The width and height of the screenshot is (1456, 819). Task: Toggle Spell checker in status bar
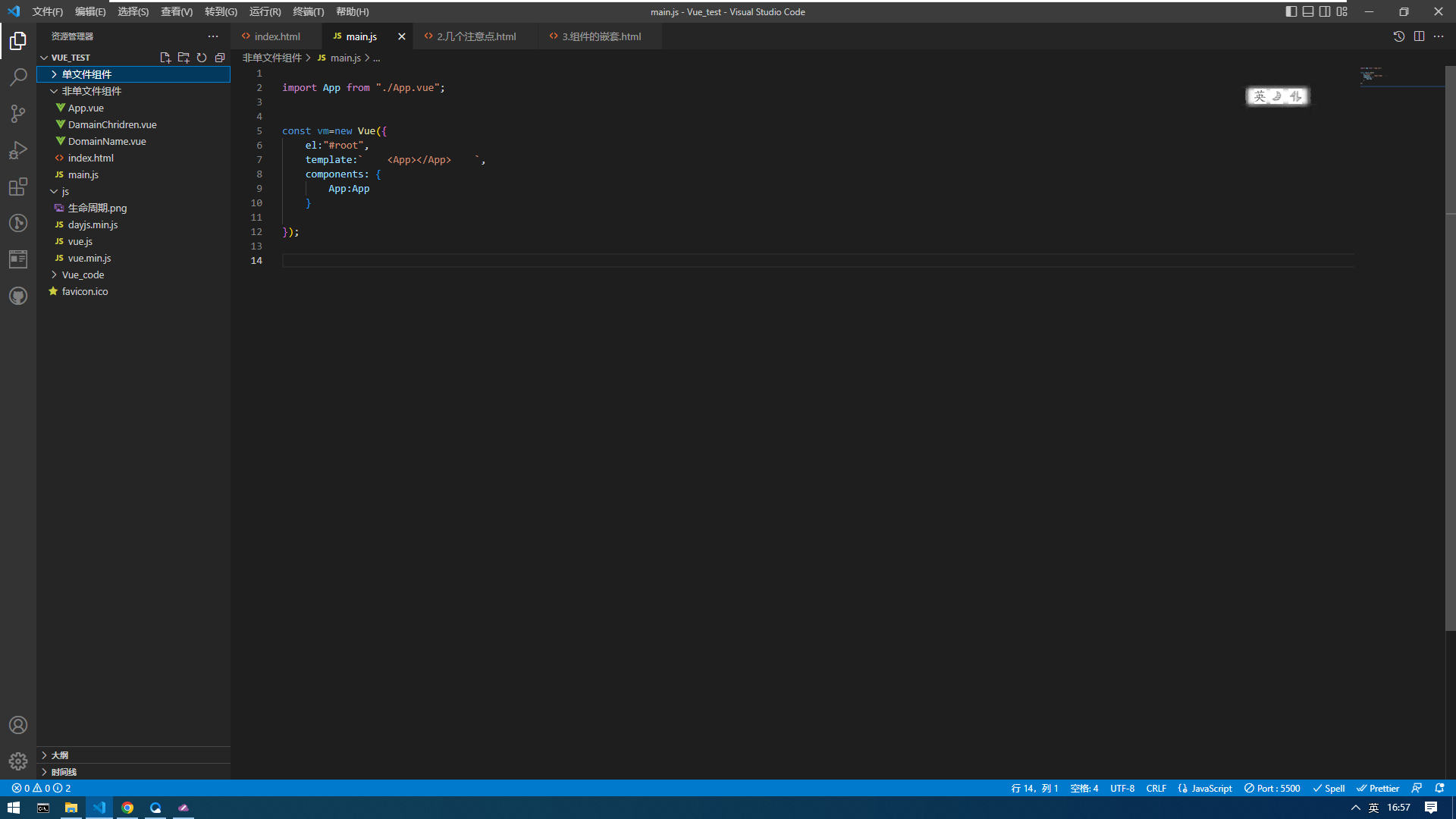1329,788
